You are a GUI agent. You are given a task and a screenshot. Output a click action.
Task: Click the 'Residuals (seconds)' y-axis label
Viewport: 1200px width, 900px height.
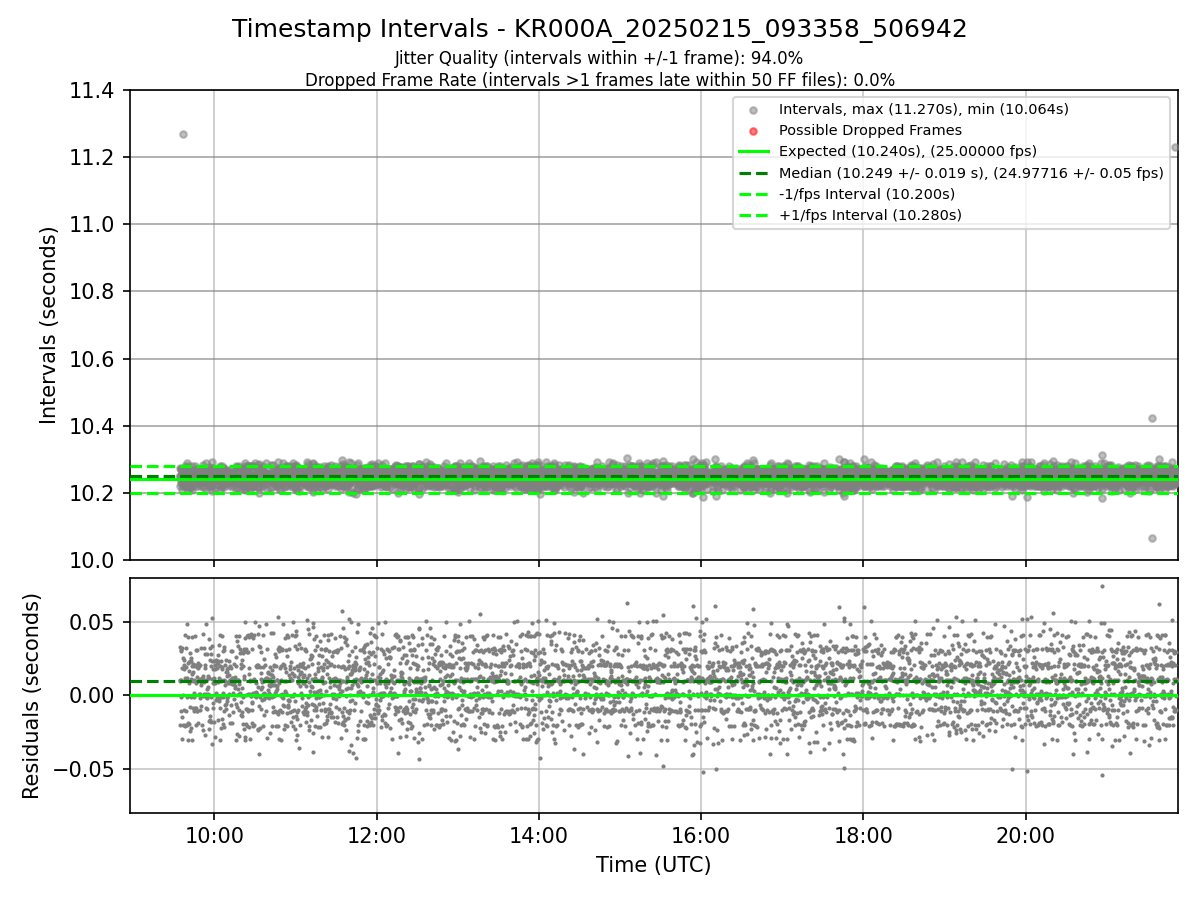(x=31, y=696)
